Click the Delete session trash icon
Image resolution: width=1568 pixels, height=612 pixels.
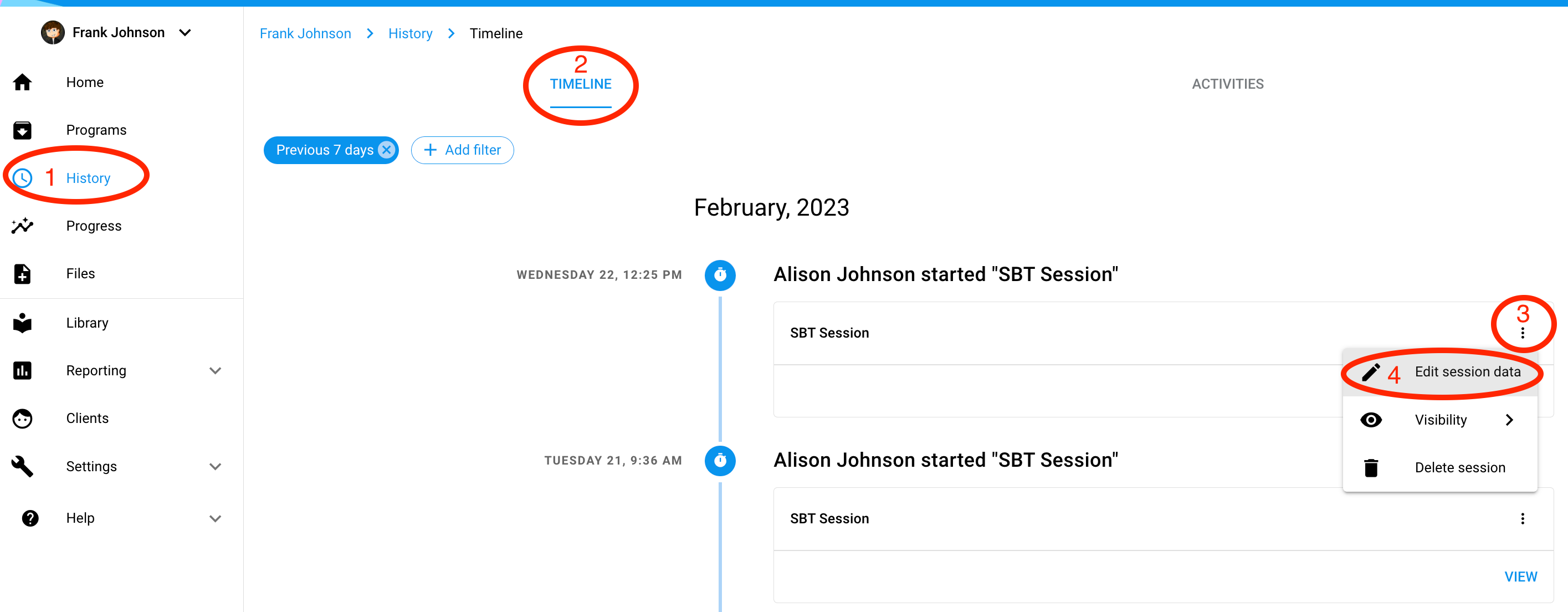coord(1371,468)
